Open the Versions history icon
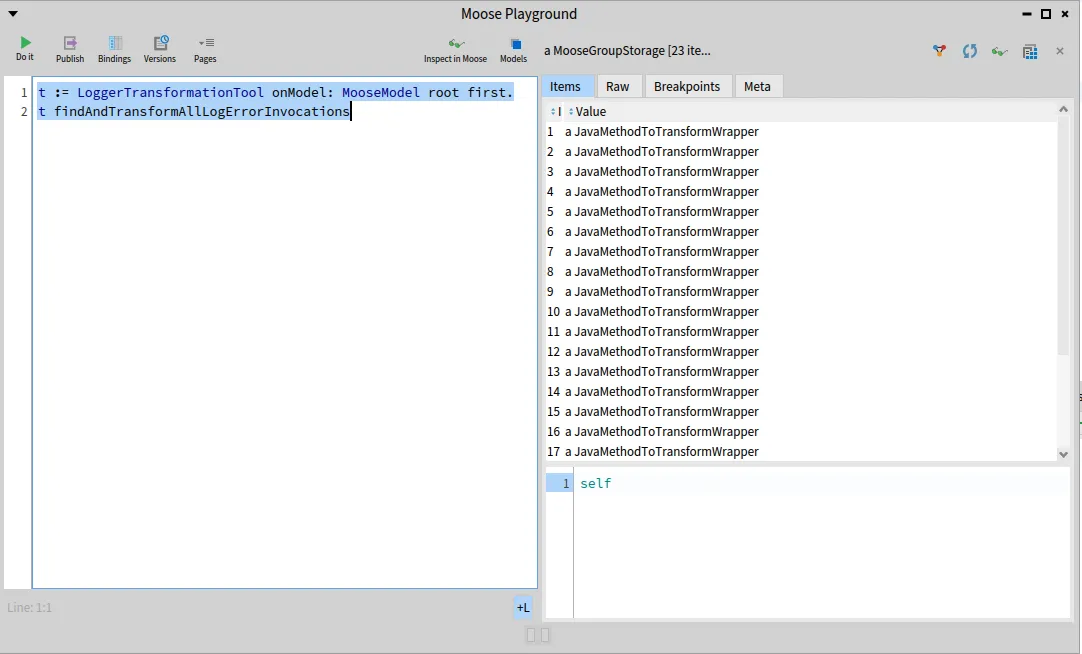This screenshot has height=654, width=1082. pos(160,50)
